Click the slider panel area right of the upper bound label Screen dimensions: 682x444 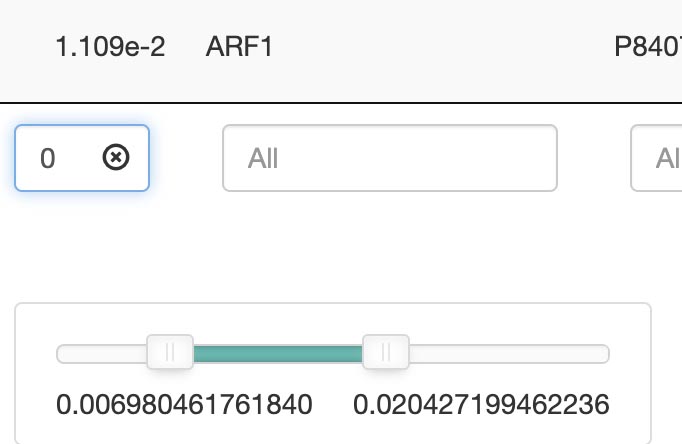[630, 404]
